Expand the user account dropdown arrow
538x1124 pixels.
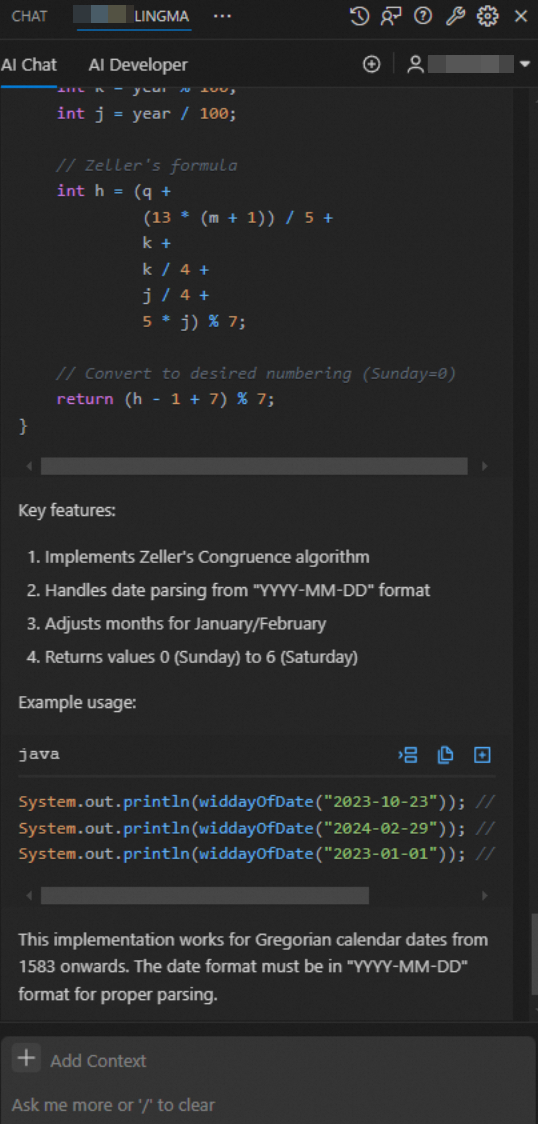(x=524, y=65)
